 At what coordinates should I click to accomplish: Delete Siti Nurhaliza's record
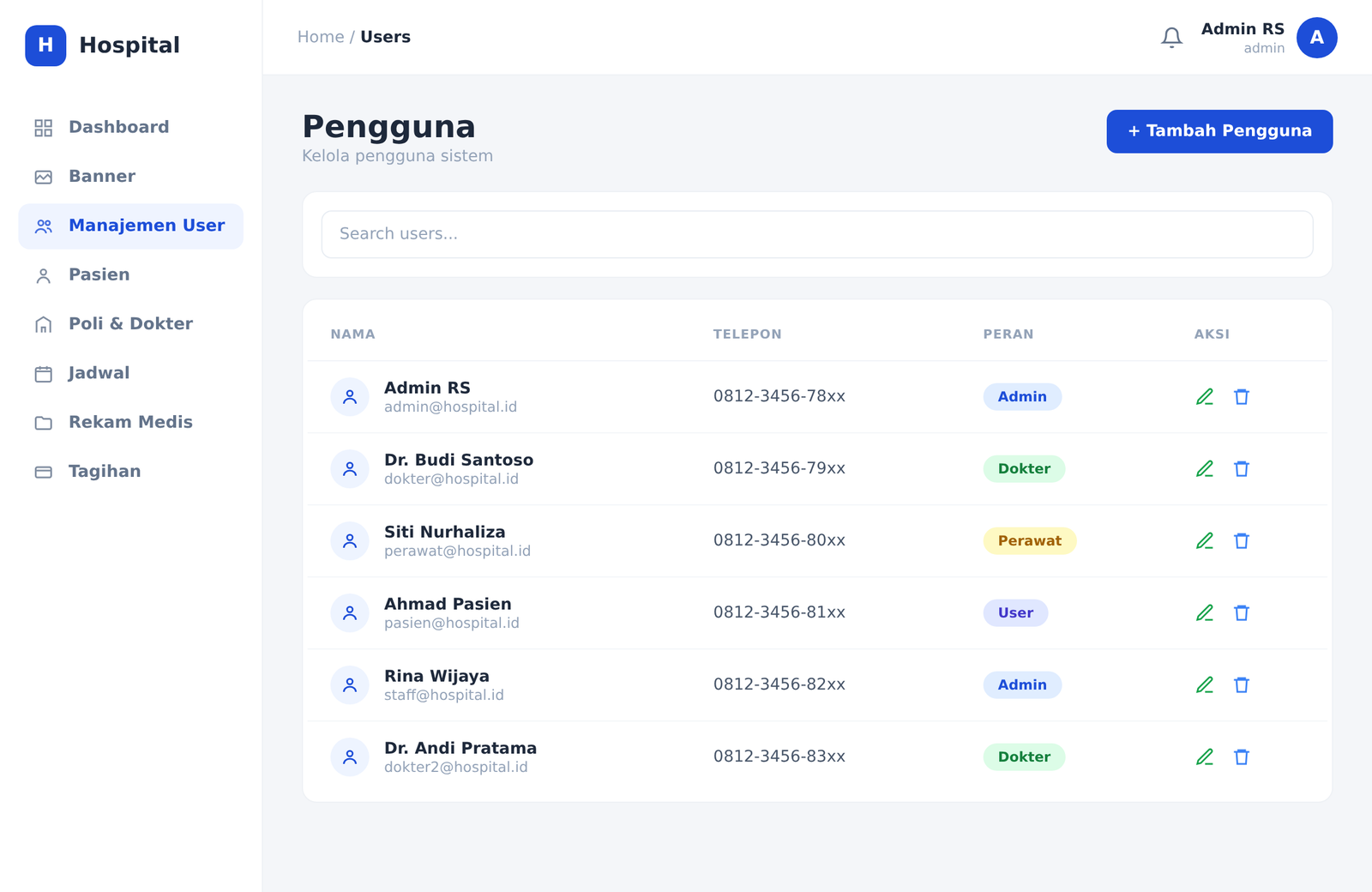coord(1242,540)
